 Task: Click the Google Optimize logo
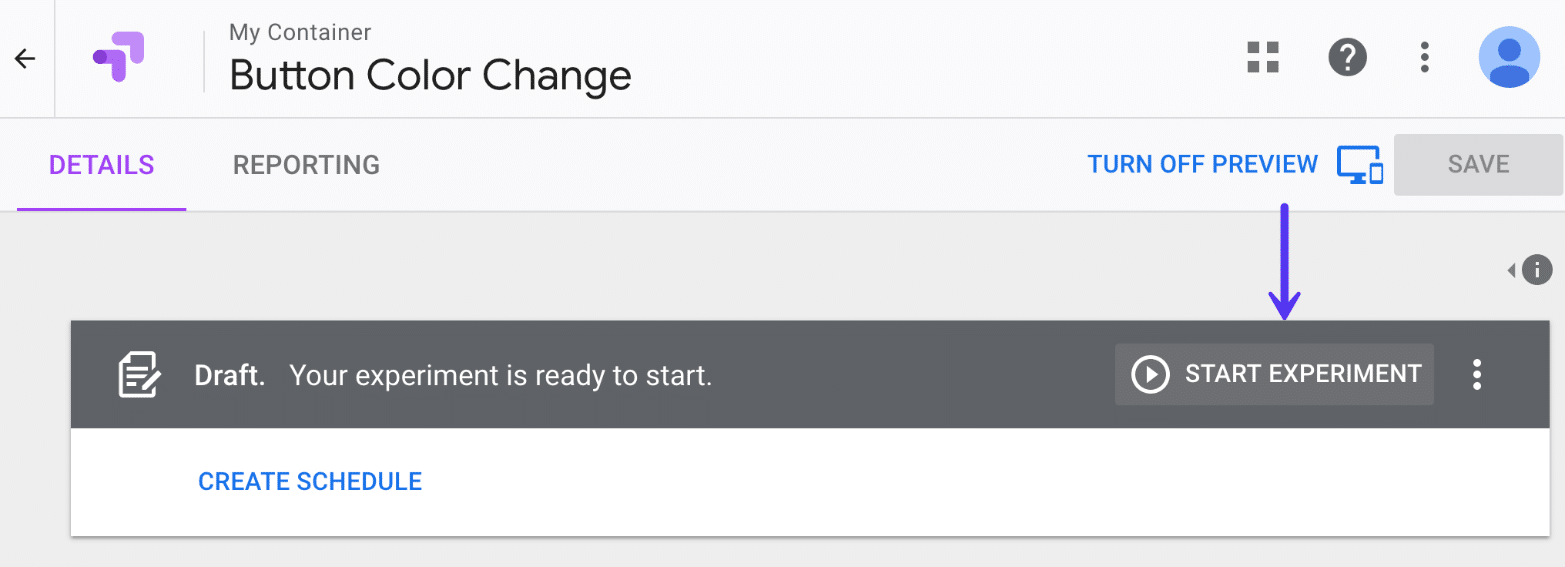click(120, 57)
